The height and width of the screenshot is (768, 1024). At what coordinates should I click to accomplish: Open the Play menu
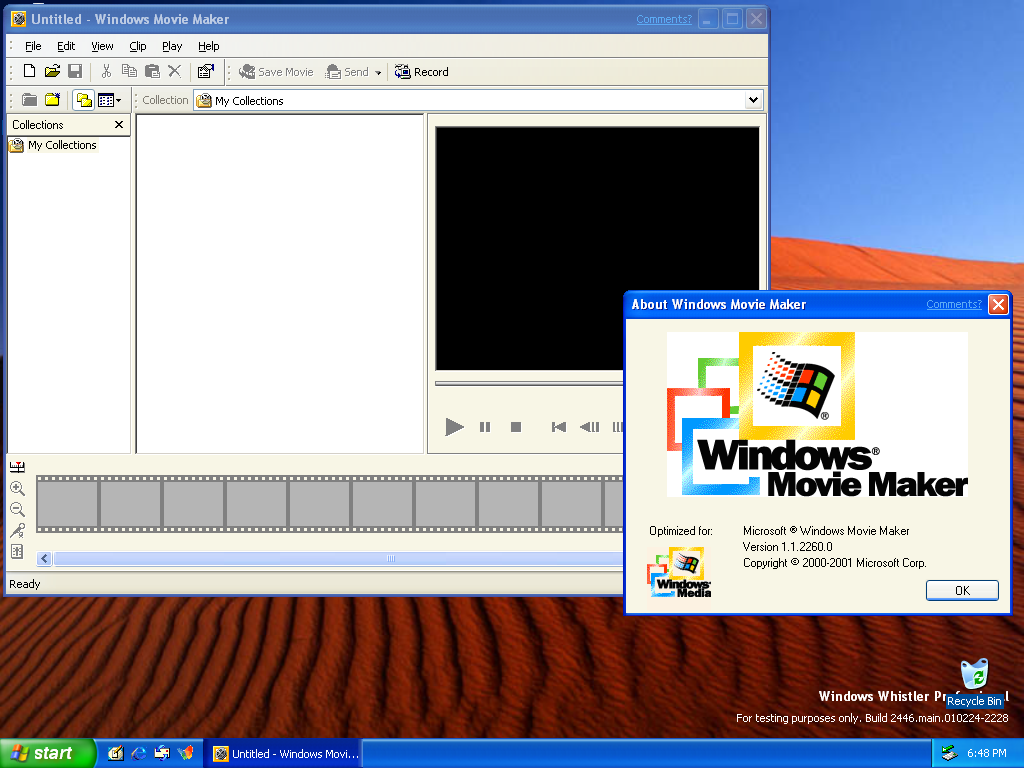[172, 46]
